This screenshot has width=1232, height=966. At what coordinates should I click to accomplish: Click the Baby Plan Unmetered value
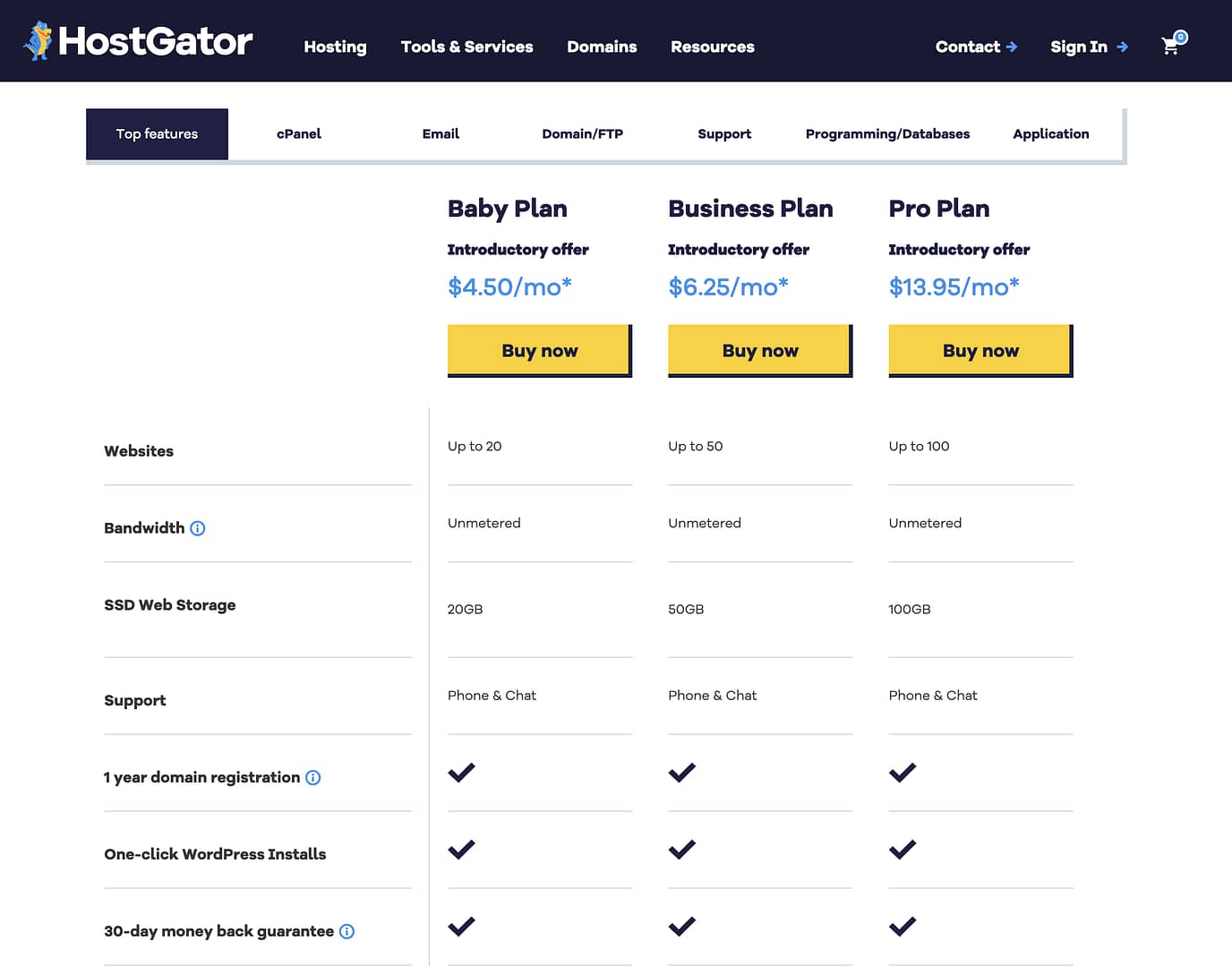tap(484, 523)
